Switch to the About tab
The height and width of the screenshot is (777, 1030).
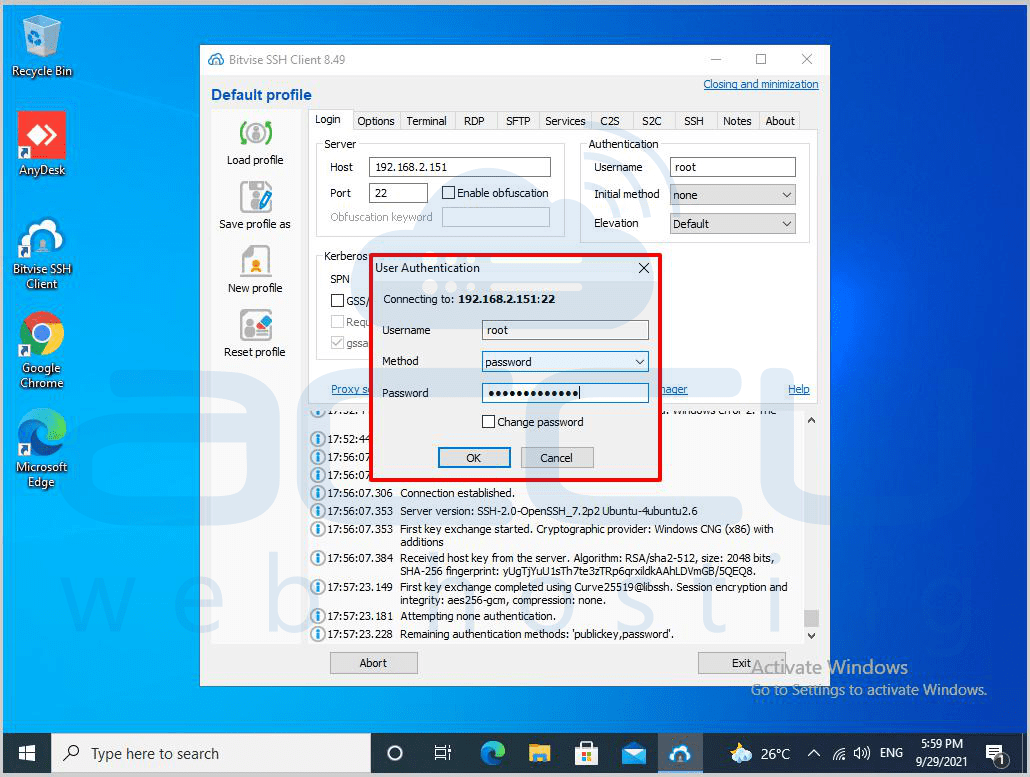[780, 121]
